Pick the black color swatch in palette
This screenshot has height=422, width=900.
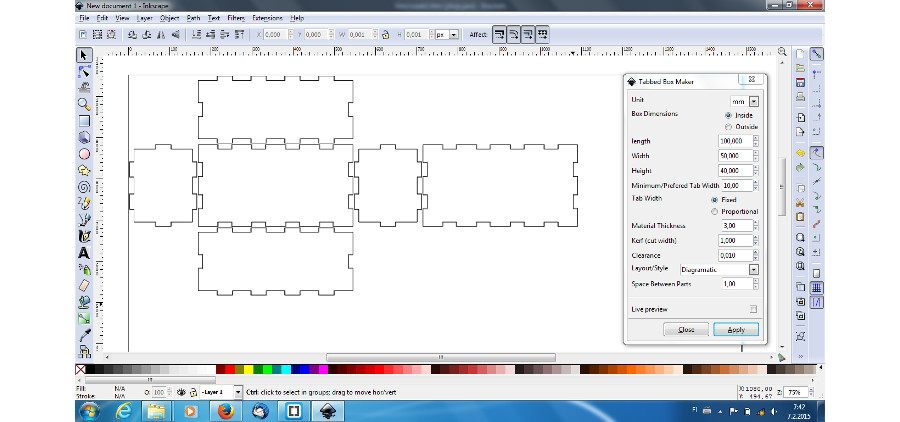(90, 369)
